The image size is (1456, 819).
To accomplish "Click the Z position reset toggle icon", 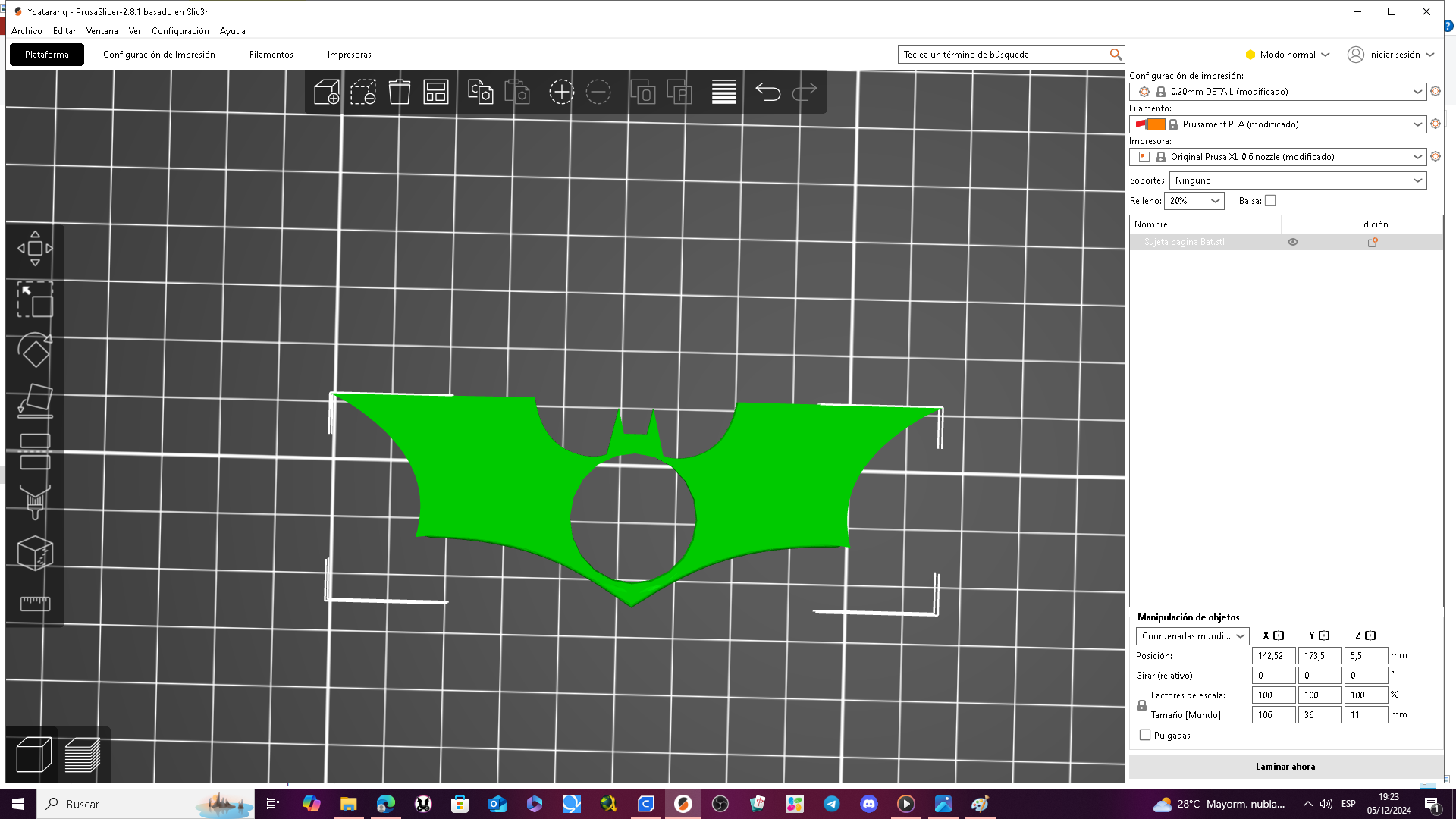I will coord(1370,635).
